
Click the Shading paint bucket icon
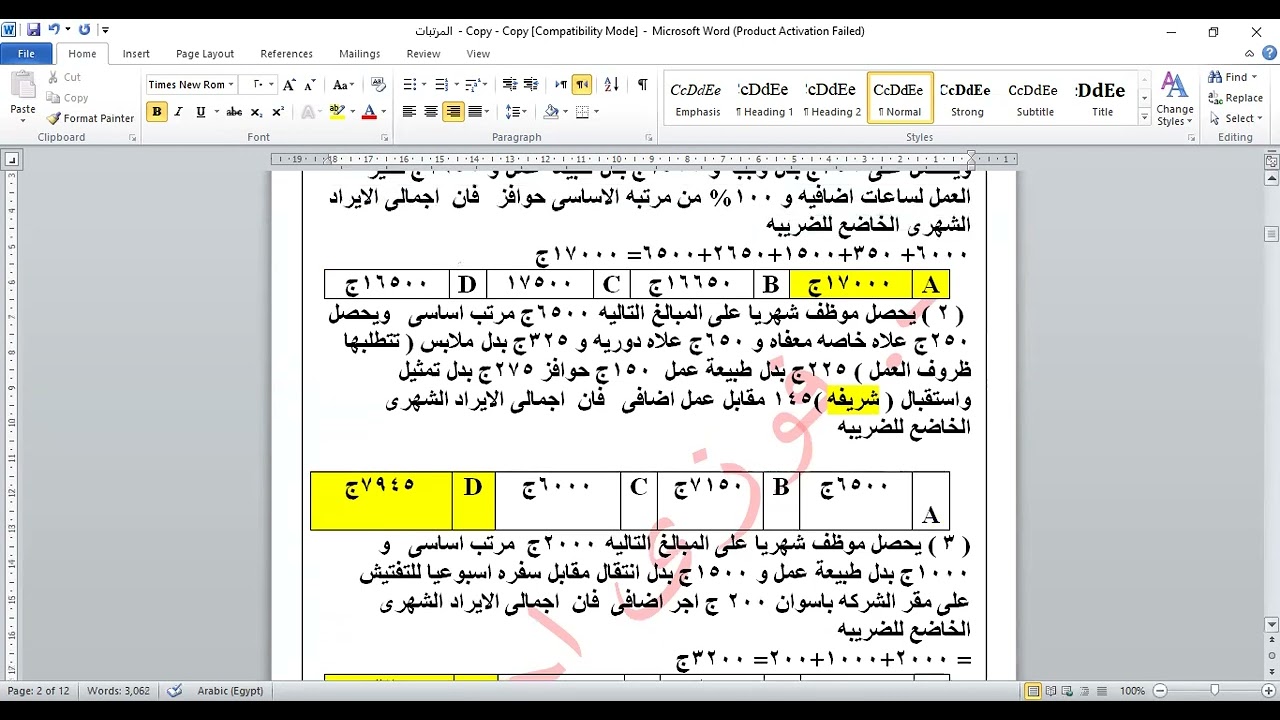[x=551, y=112]
